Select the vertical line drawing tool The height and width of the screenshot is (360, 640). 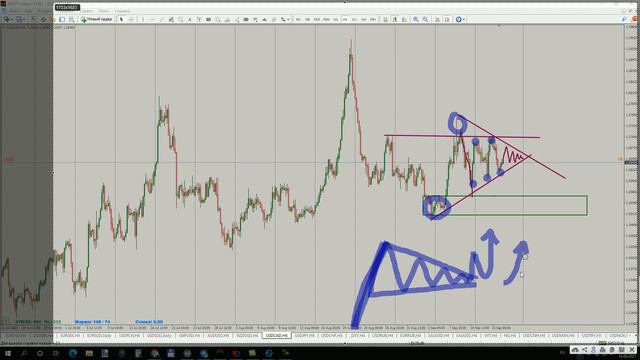point(143,19)
